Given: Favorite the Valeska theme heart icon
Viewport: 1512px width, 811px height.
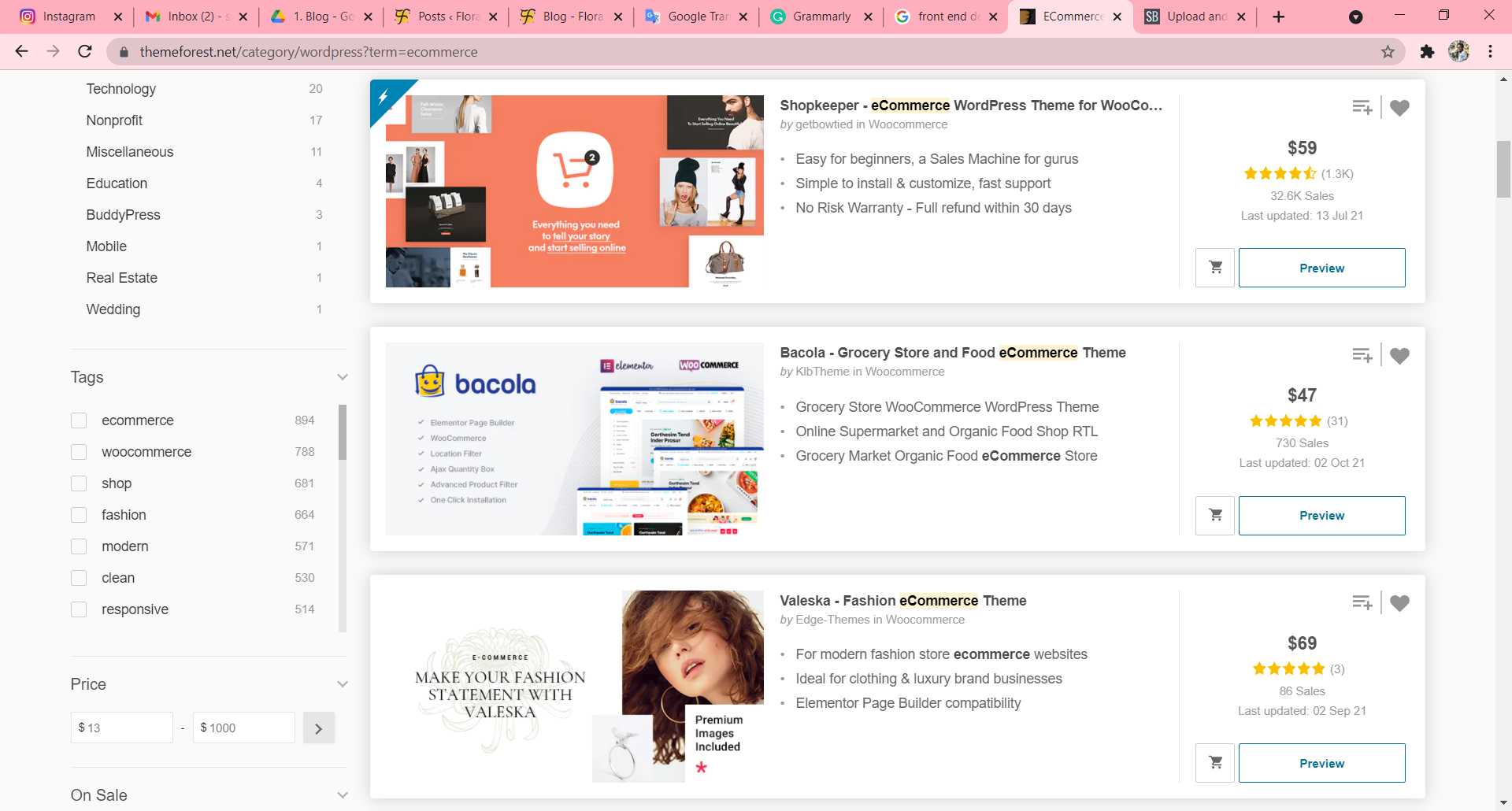Looking at the screenshot, I should [x=1399, y=603].
